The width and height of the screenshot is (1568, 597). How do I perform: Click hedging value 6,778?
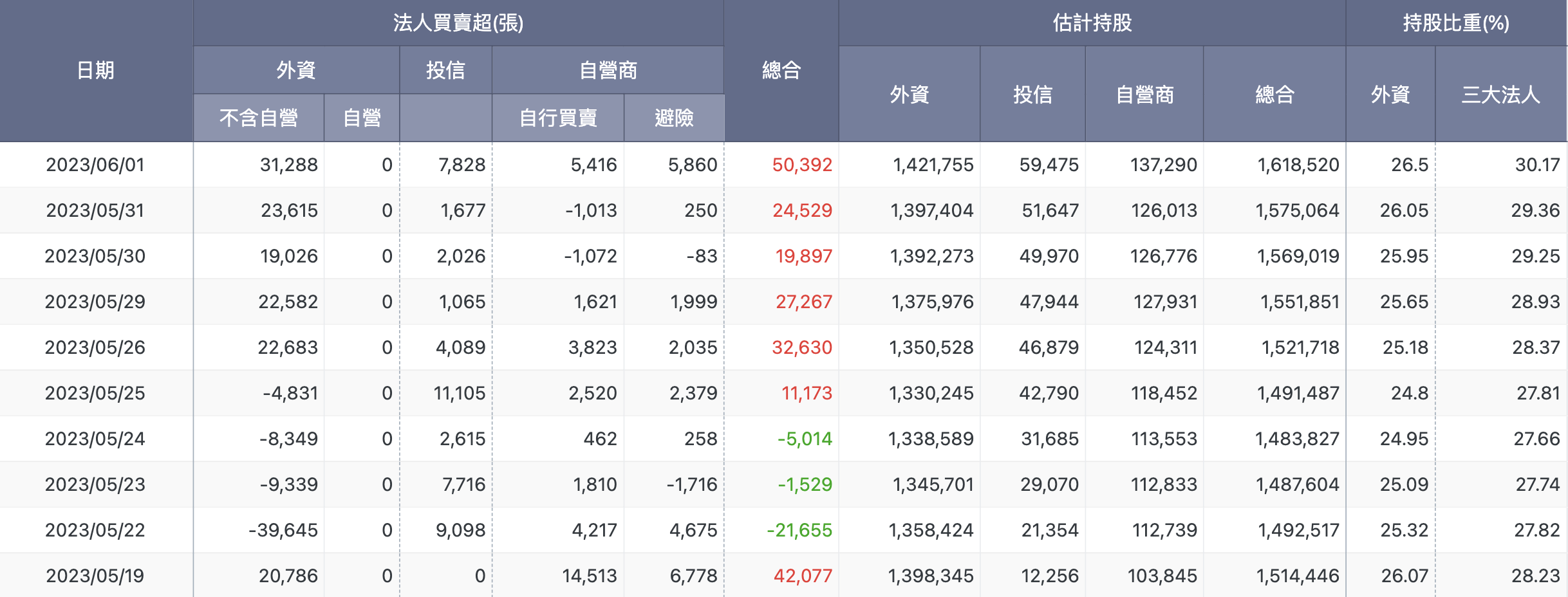click(694, 576)
